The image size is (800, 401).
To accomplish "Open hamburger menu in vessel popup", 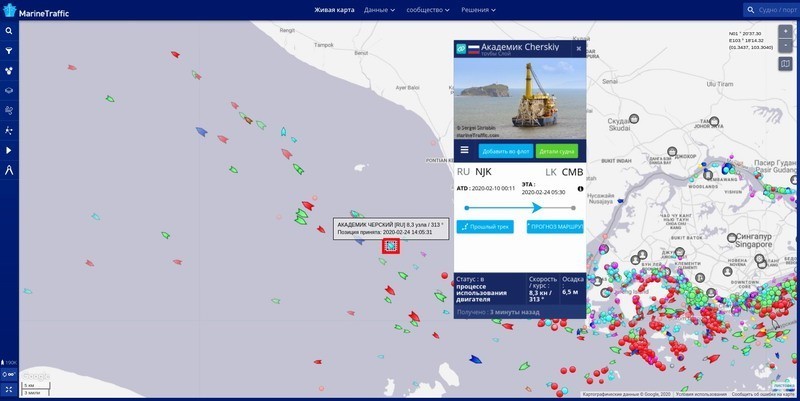I will tap(464, 151).
